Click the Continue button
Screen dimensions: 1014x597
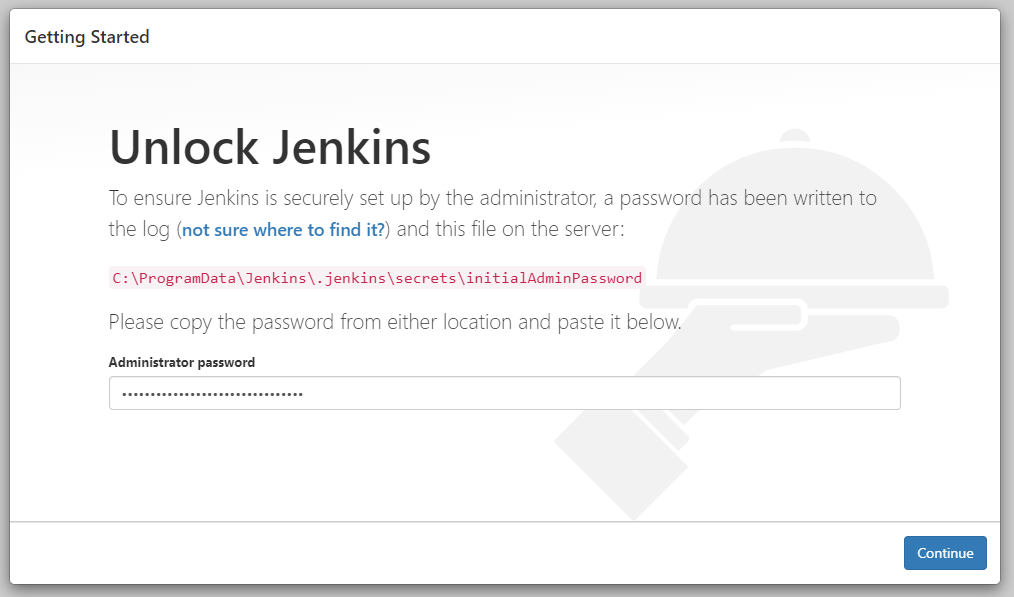945,553
